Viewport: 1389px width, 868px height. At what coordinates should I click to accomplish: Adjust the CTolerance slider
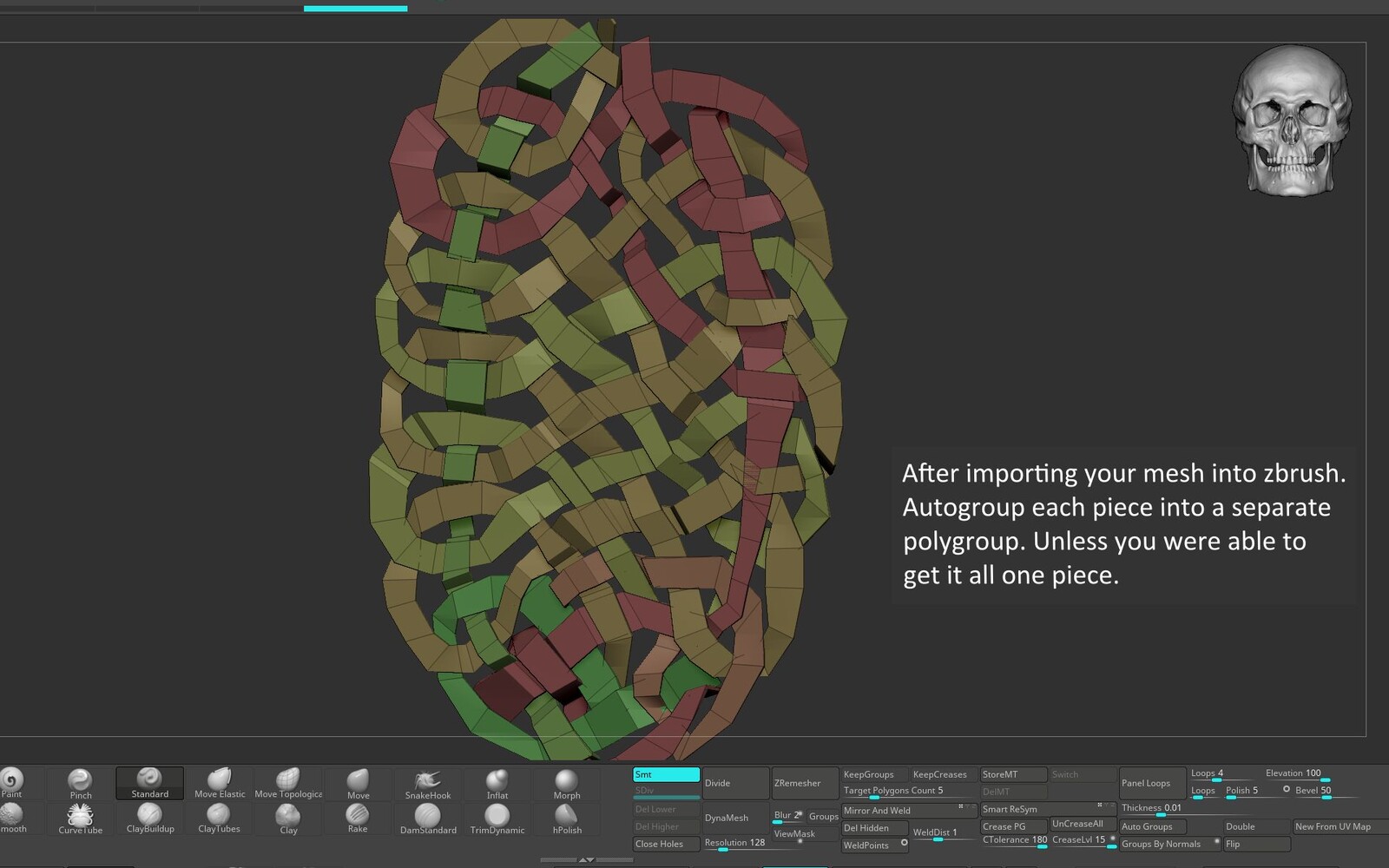(1015, 840)
